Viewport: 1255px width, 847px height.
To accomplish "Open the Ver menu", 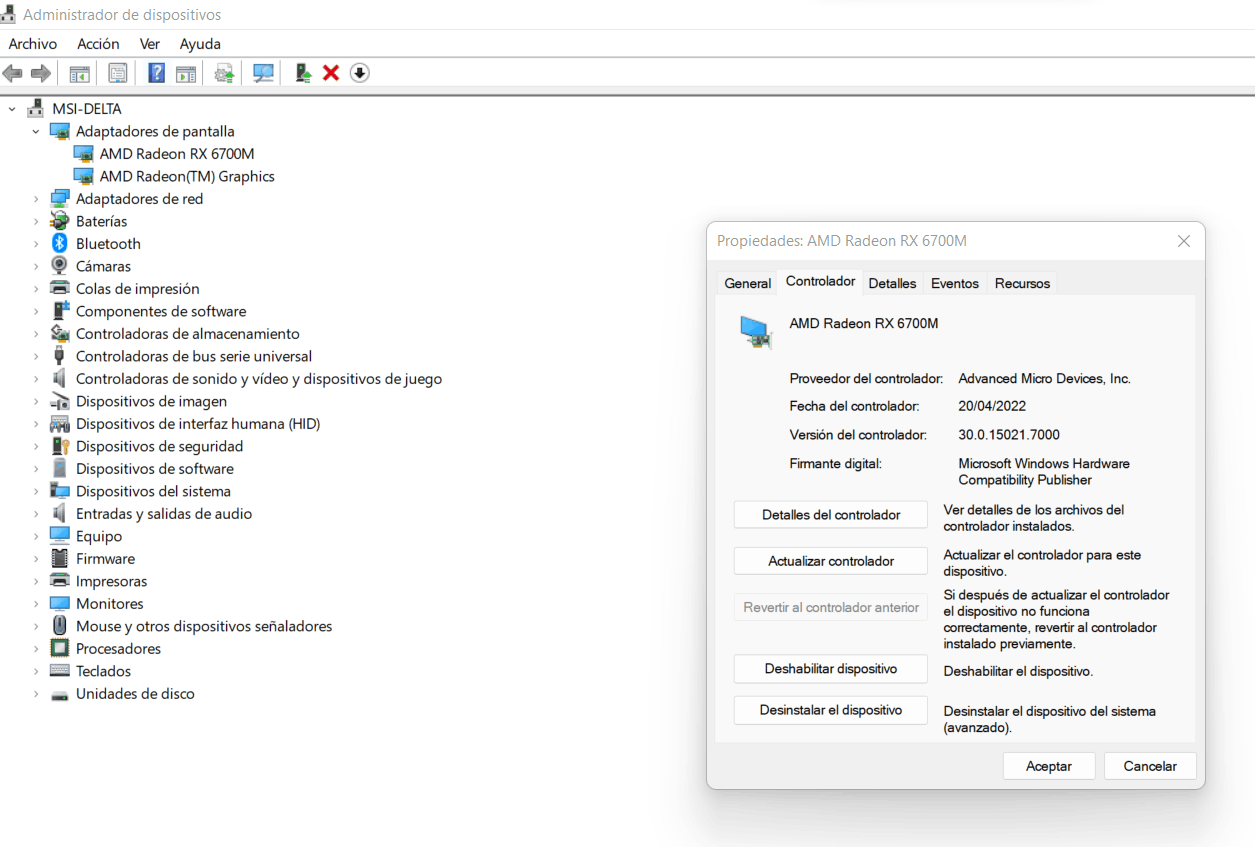I will 150,44.
